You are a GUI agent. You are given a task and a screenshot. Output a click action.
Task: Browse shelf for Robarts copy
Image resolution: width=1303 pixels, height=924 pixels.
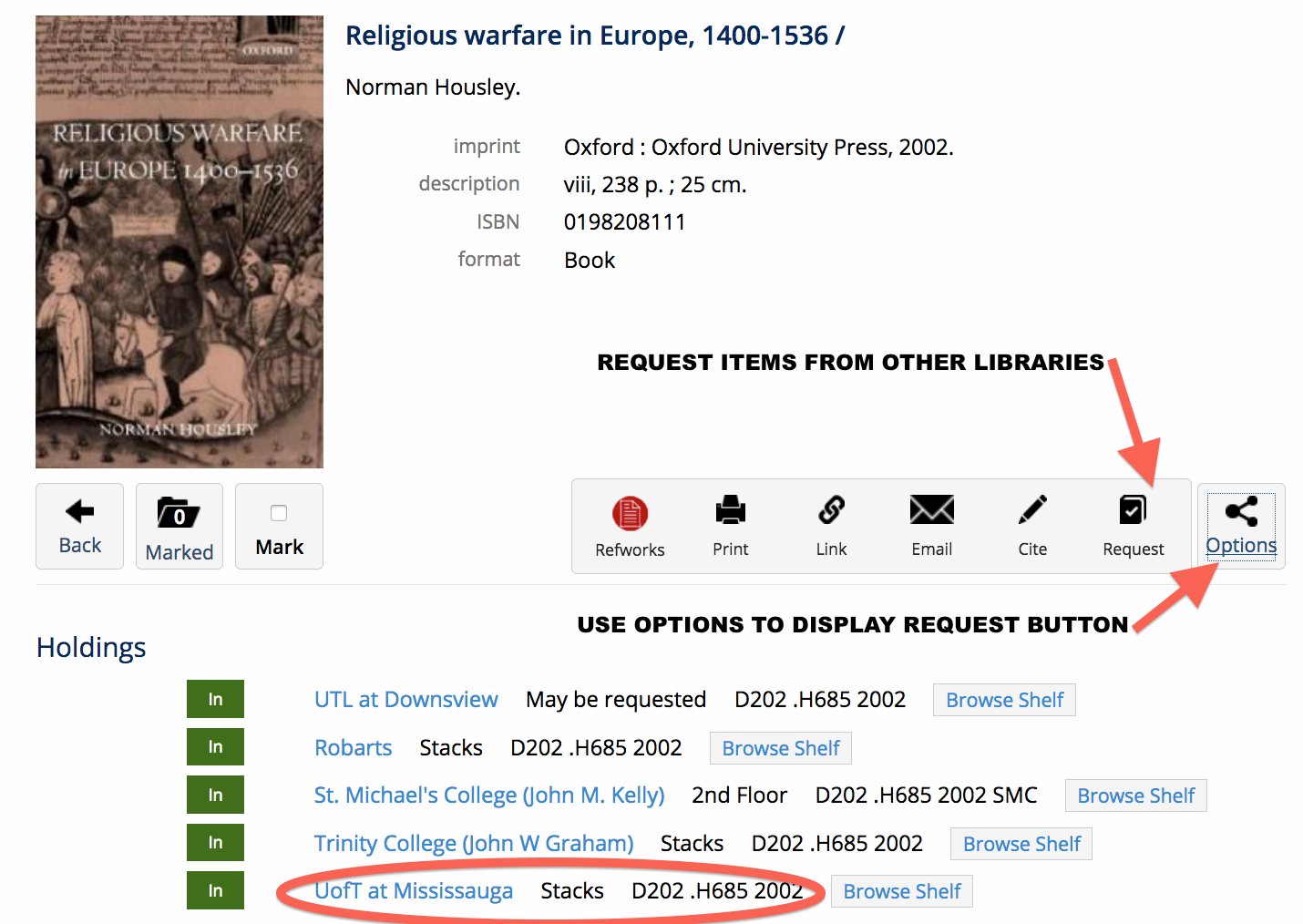point(781,748)
